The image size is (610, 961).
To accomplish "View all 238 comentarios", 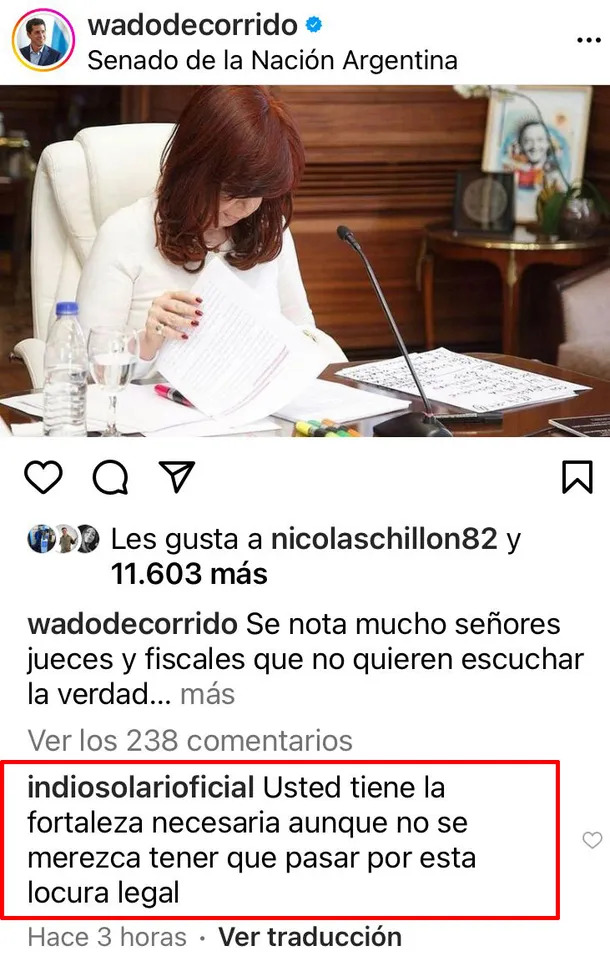I will click(190, 740).
